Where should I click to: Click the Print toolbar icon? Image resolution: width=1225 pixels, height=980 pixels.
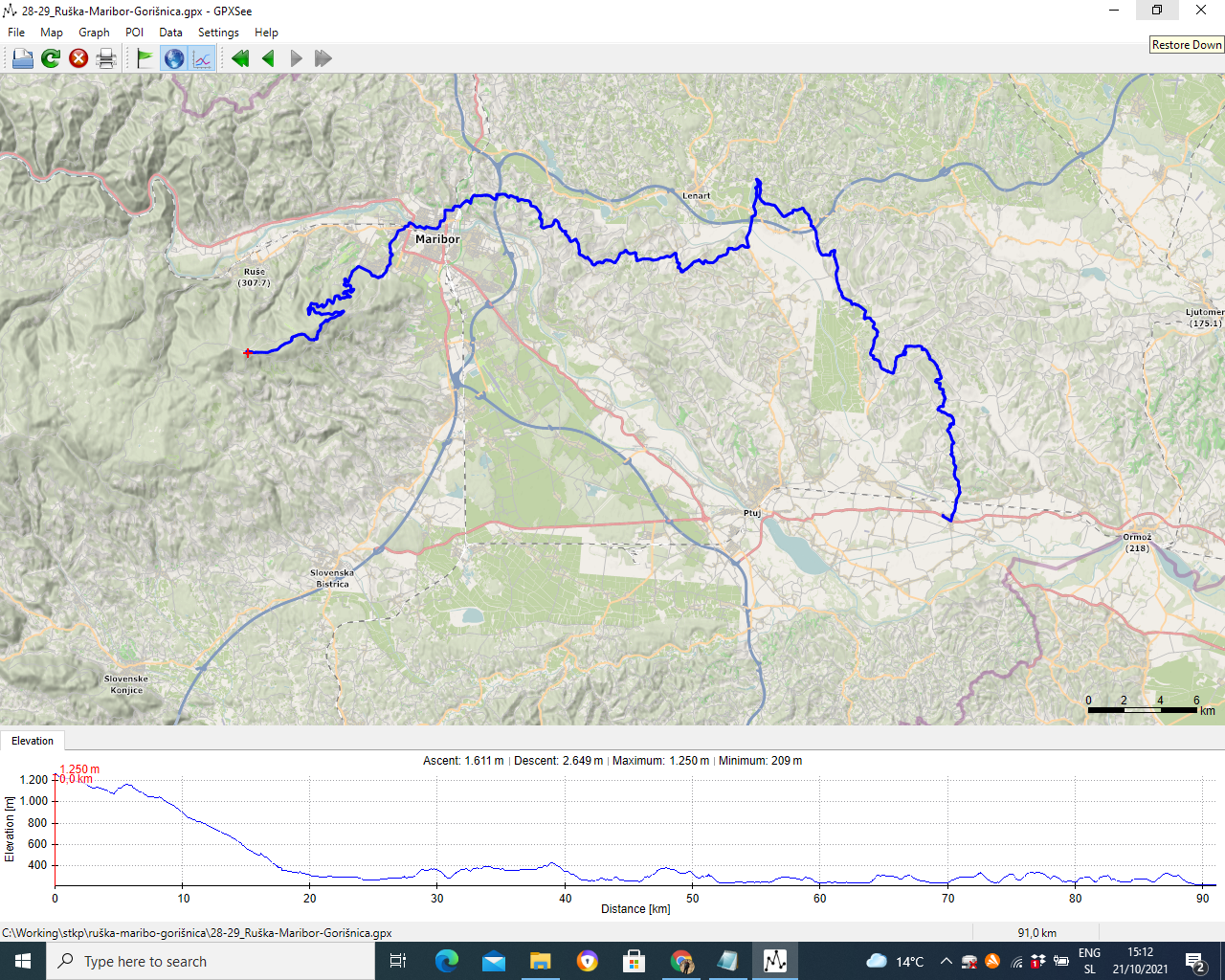click(x=106, y=58)
